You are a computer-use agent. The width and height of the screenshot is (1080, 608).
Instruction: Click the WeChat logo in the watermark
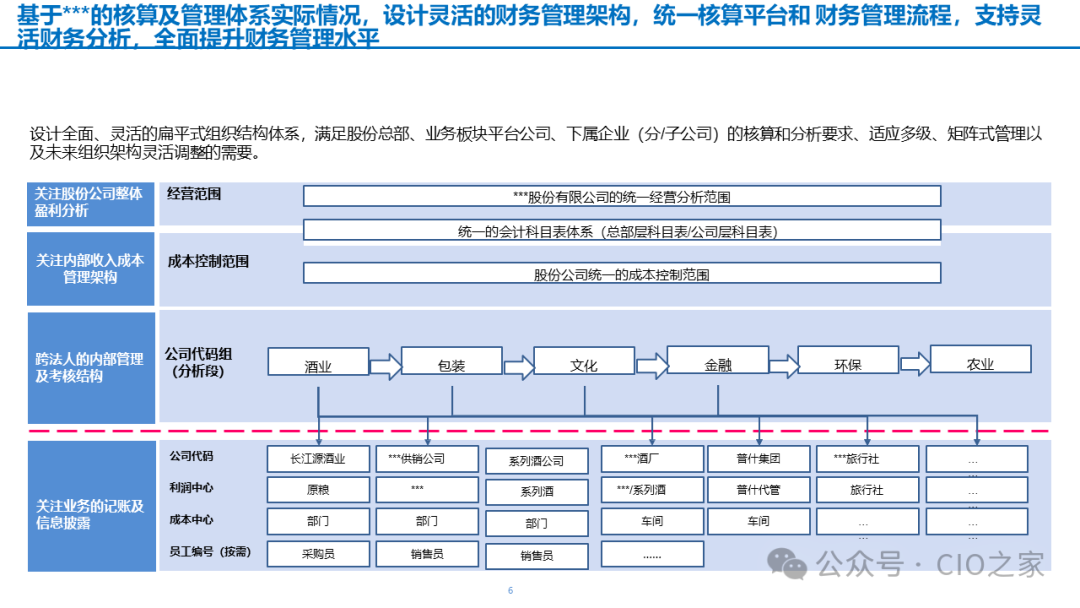[x=794, y=565]
